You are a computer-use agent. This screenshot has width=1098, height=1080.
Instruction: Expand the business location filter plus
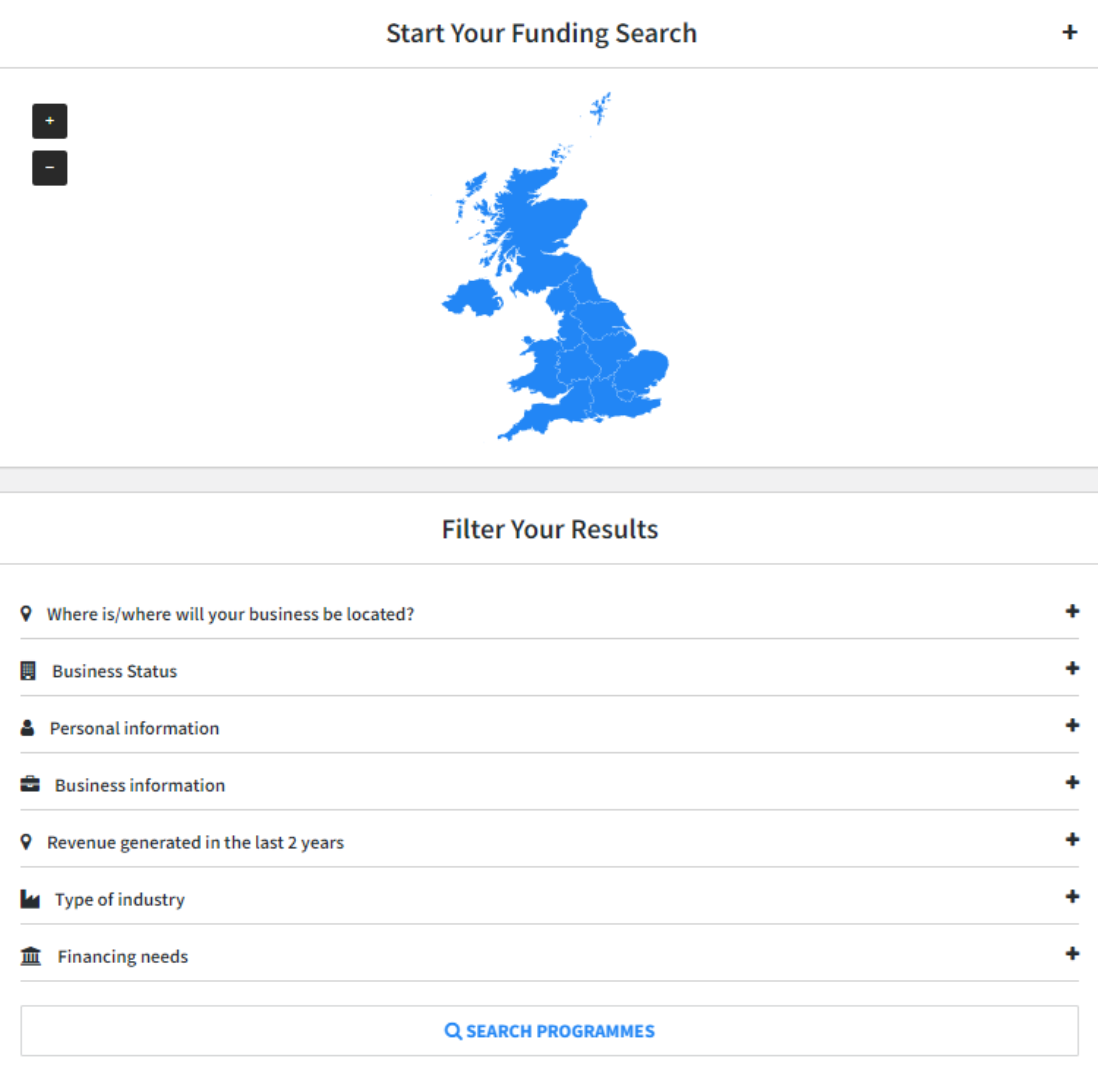[x=1072, y=611]
